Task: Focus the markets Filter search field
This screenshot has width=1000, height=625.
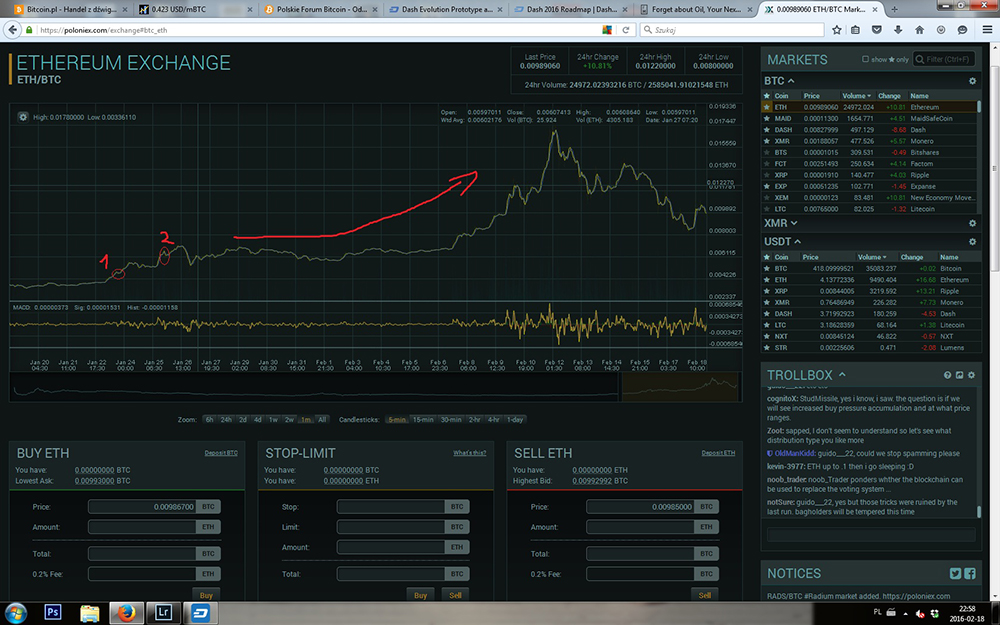Action: click(944, 59)
